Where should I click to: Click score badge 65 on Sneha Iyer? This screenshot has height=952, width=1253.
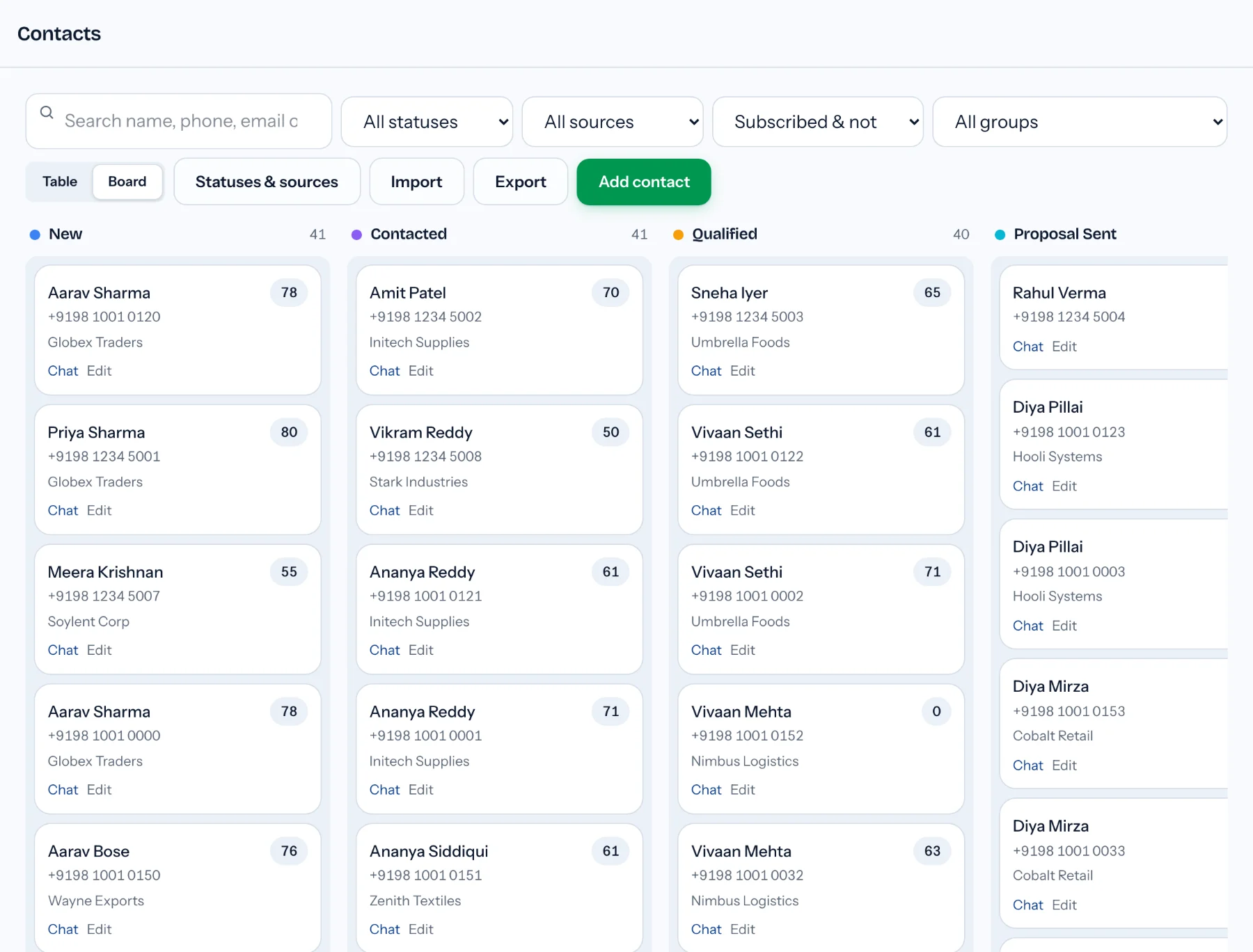[932, 292]
